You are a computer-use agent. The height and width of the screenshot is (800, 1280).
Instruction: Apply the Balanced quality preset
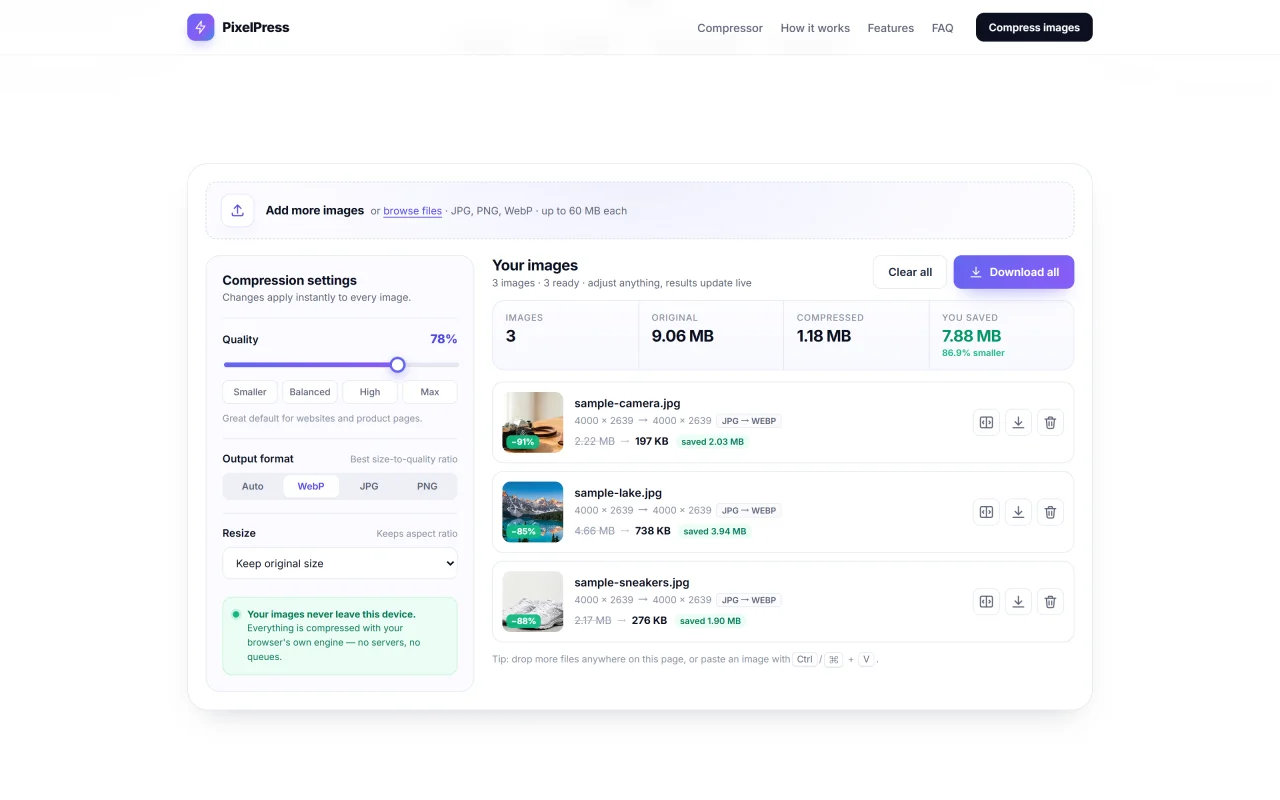(310, 392)
